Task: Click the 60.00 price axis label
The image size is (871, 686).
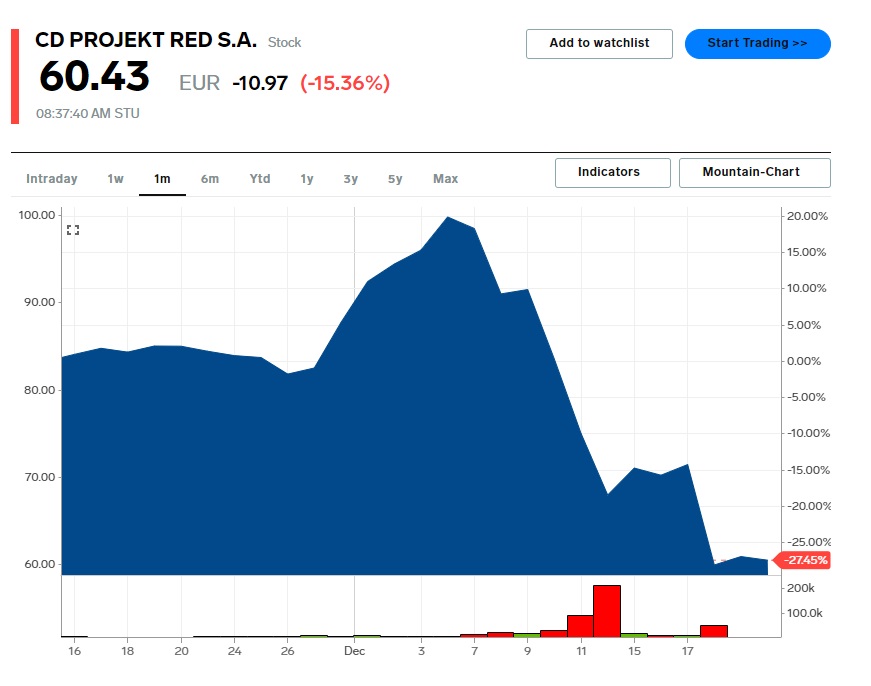Action: (x=39, y=564)
